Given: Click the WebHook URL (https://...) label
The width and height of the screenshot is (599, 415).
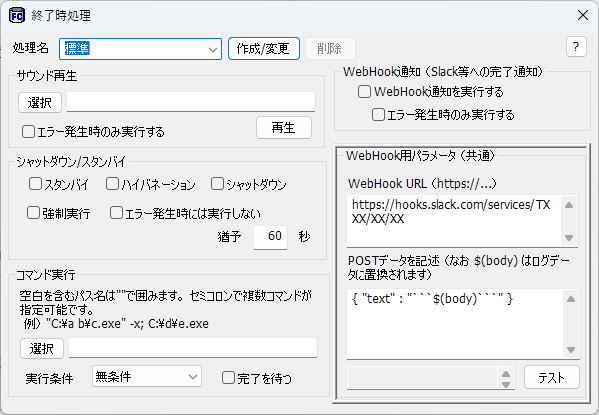Looking at the screenshot, I should [422, 184].
